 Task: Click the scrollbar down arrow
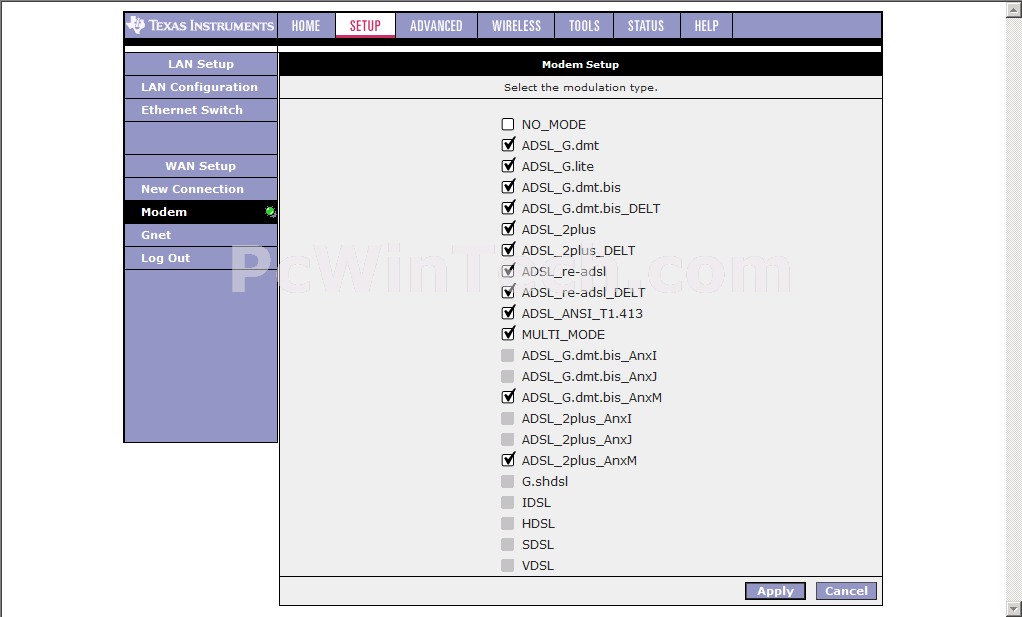point(1013,608)
